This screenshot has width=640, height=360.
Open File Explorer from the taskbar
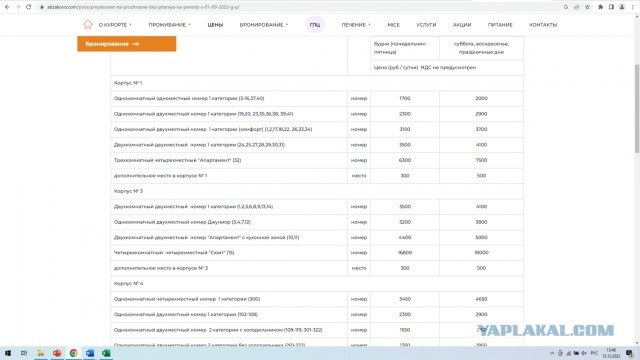(x=41, y=353)
